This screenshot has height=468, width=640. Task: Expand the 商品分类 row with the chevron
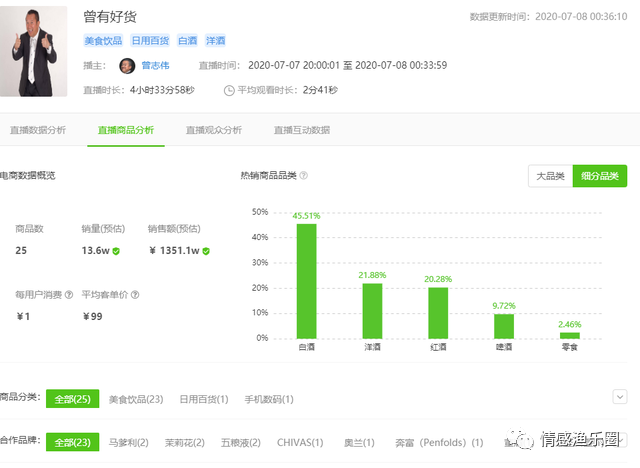point(620,397)
